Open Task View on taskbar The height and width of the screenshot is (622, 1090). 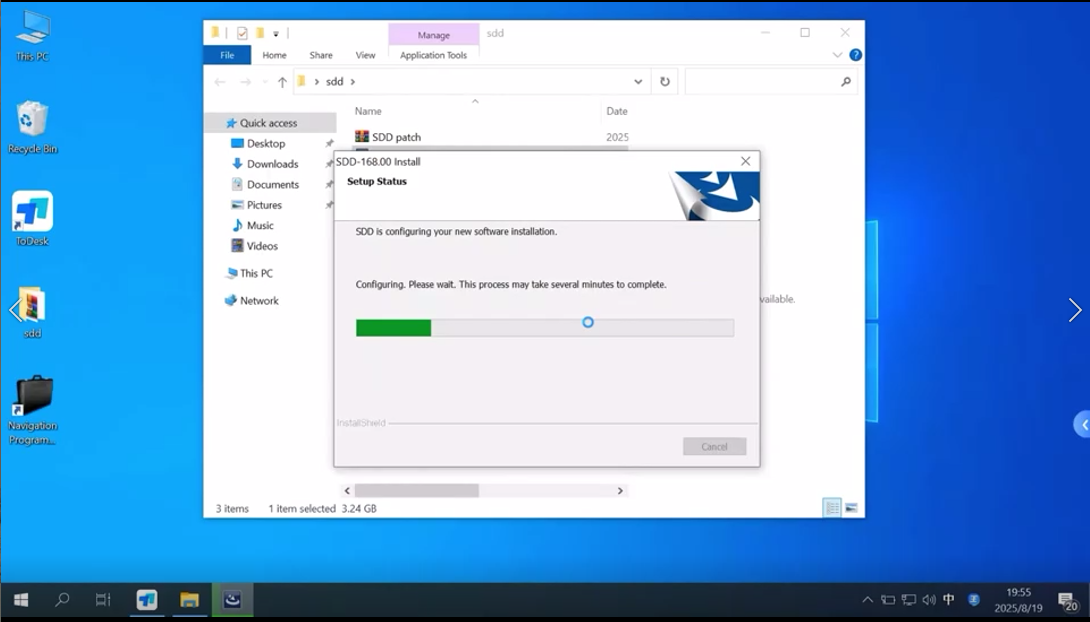[103, 599]
